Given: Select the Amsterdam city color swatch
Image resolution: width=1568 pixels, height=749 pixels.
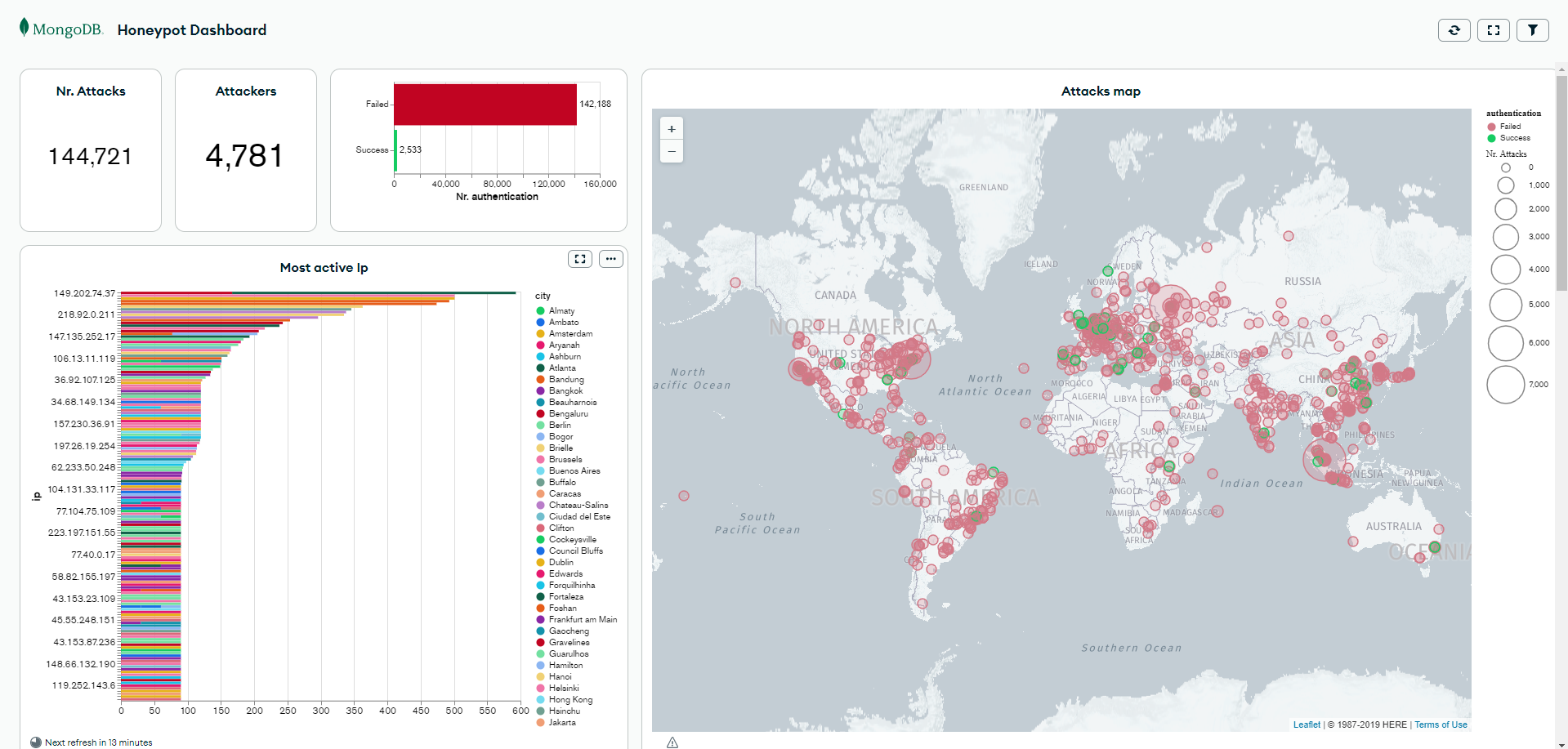Looking at the screenshot, I should pyautogui.click(x=540, y=333).
